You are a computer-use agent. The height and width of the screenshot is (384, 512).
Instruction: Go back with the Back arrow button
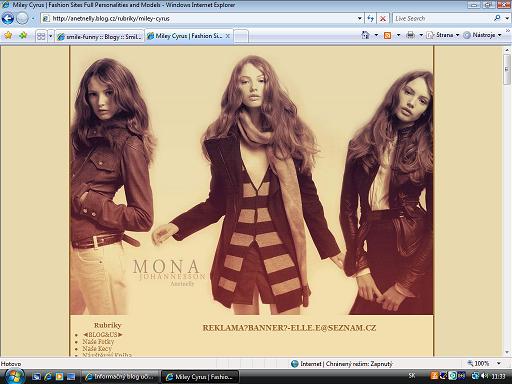(x=8, y=18)
